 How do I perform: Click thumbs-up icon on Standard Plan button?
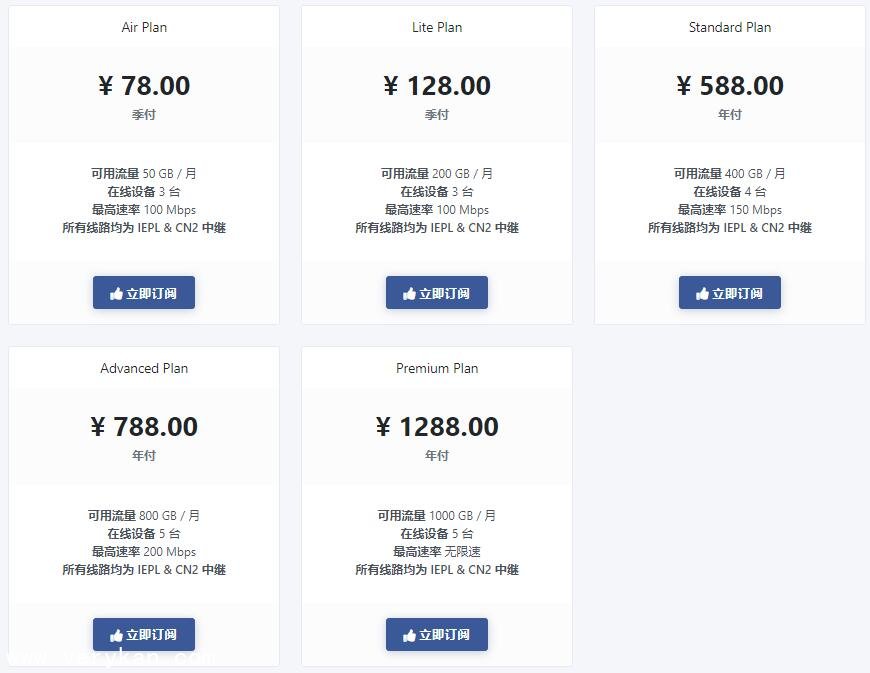click(x=703, y=294)
